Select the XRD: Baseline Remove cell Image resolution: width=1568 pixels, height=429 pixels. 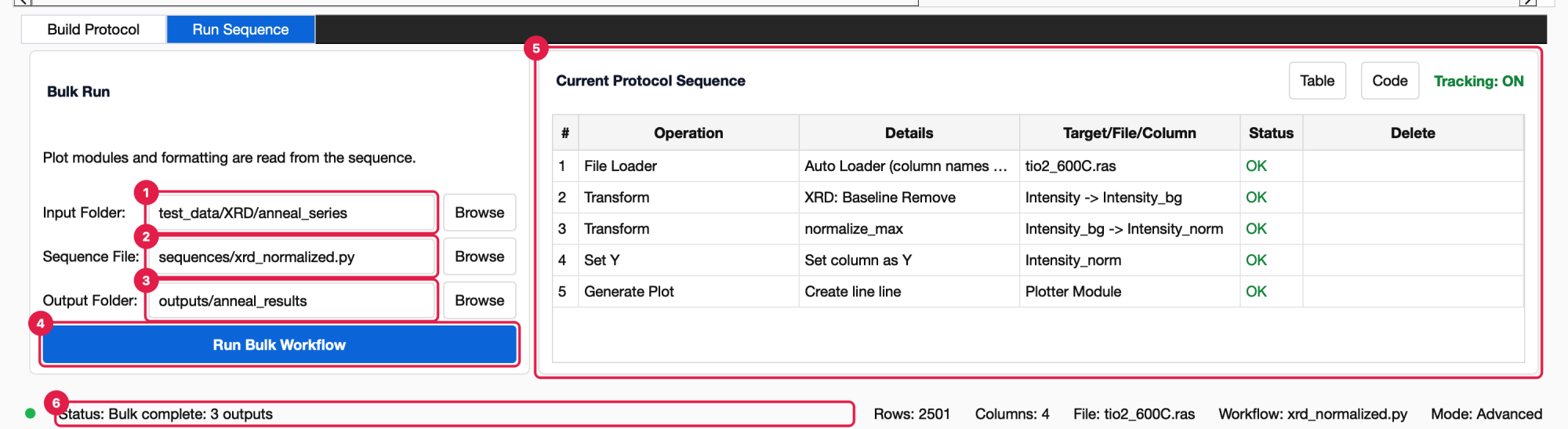909,198
